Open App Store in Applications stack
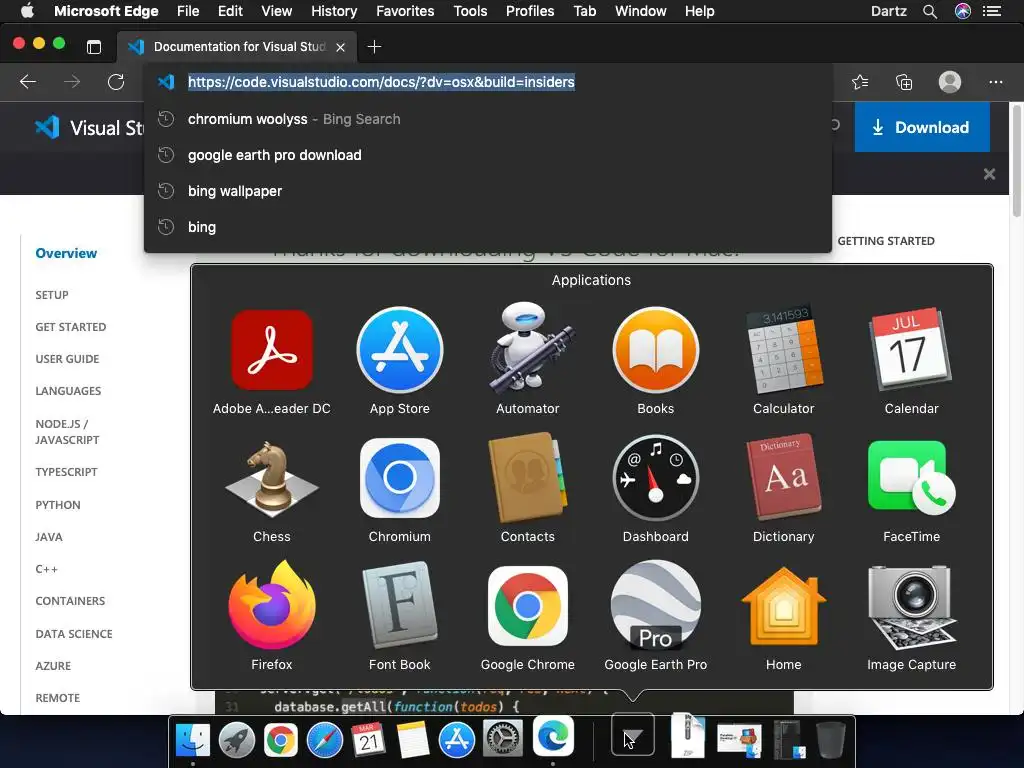This screenshot has width=1024, height=768. (x=400, y=349)
